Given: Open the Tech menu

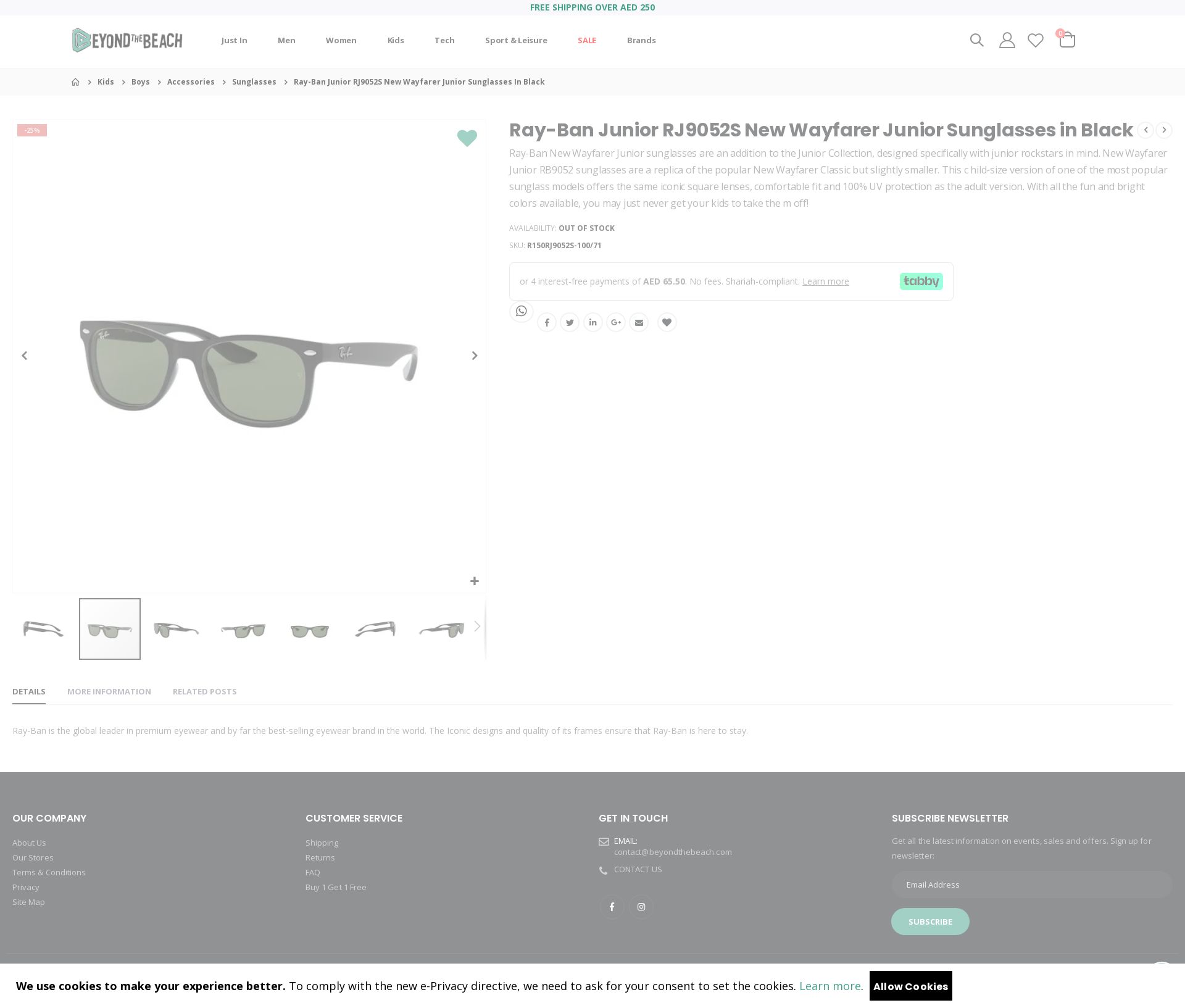Looking at the screenshot, I should [444, 40].
